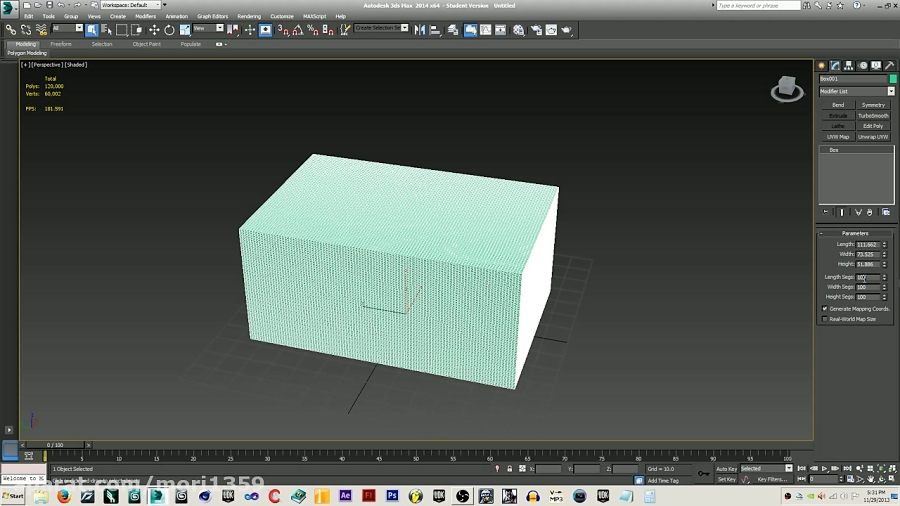Open the key filter Selected dropdown

(766, 469)
